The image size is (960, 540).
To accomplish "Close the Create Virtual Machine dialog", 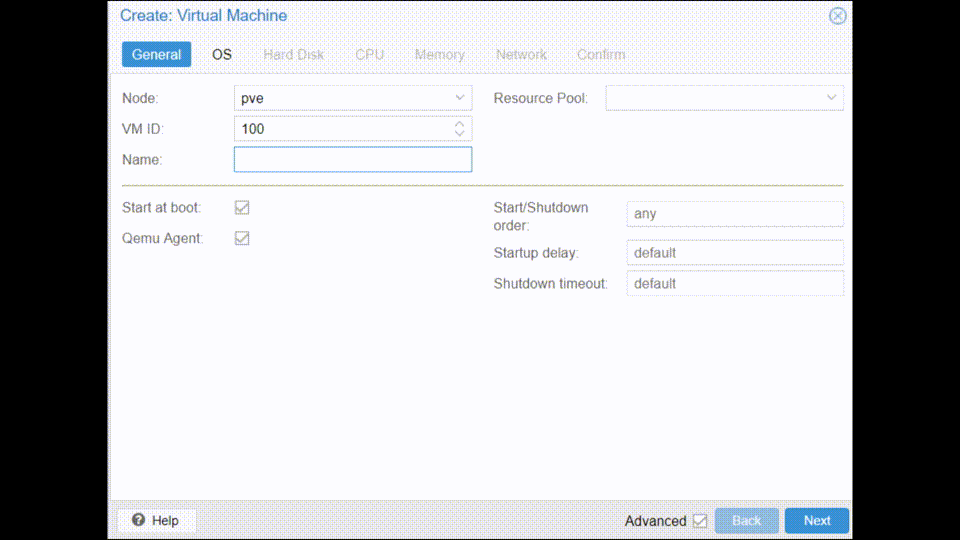I will [838, 16].
